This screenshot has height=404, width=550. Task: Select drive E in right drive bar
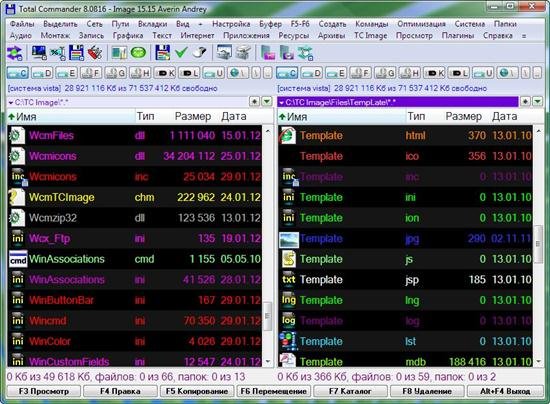pyautogui.click(x=336, y=73)
